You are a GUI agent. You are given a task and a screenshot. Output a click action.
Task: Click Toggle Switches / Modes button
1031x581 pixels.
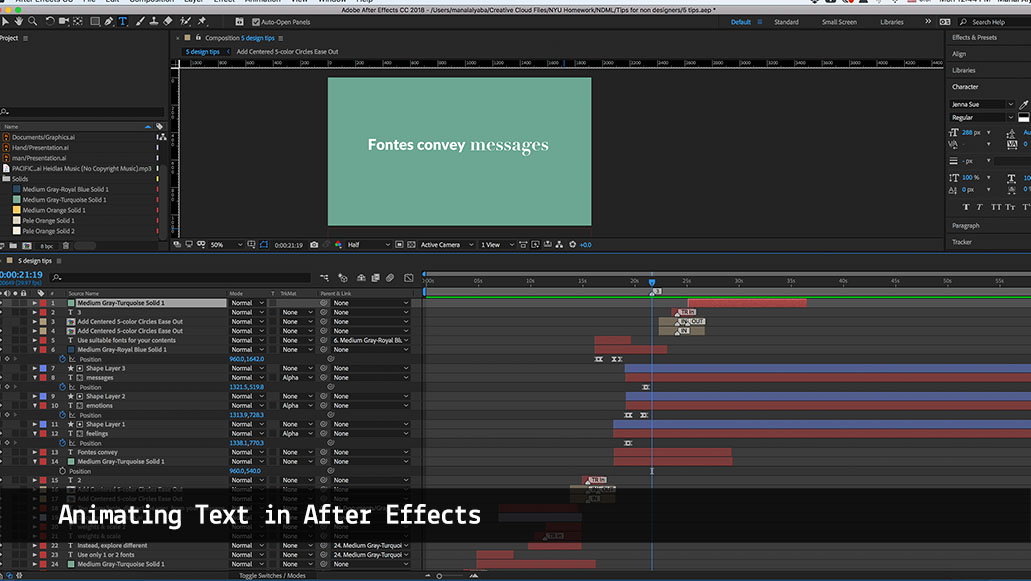pyautogui.click(x=272, y=575)
